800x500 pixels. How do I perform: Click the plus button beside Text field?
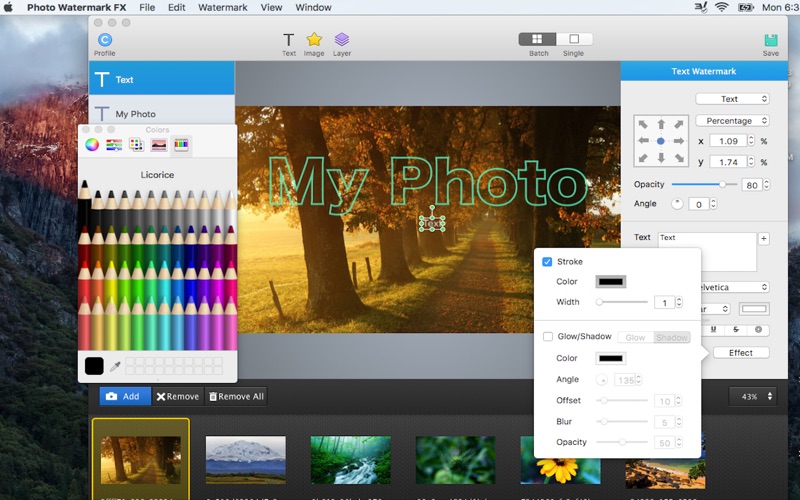coord(764,238)
